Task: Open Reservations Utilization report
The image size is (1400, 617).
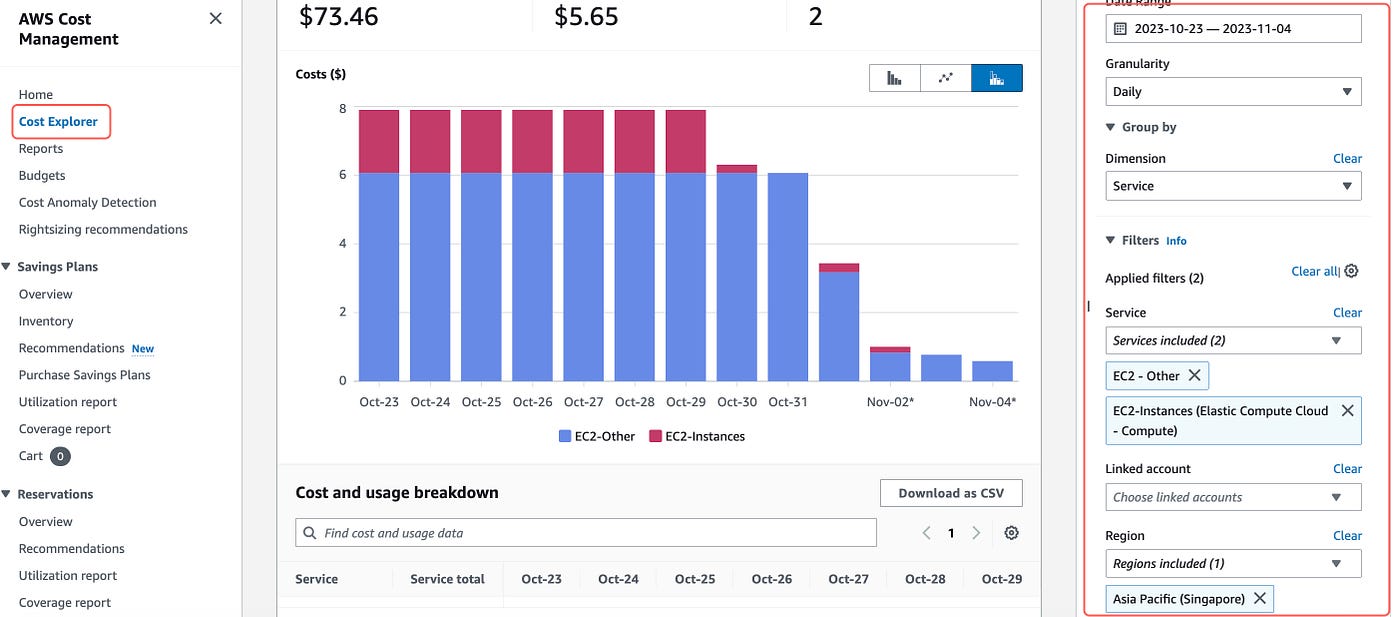Action: click(68, 575)
